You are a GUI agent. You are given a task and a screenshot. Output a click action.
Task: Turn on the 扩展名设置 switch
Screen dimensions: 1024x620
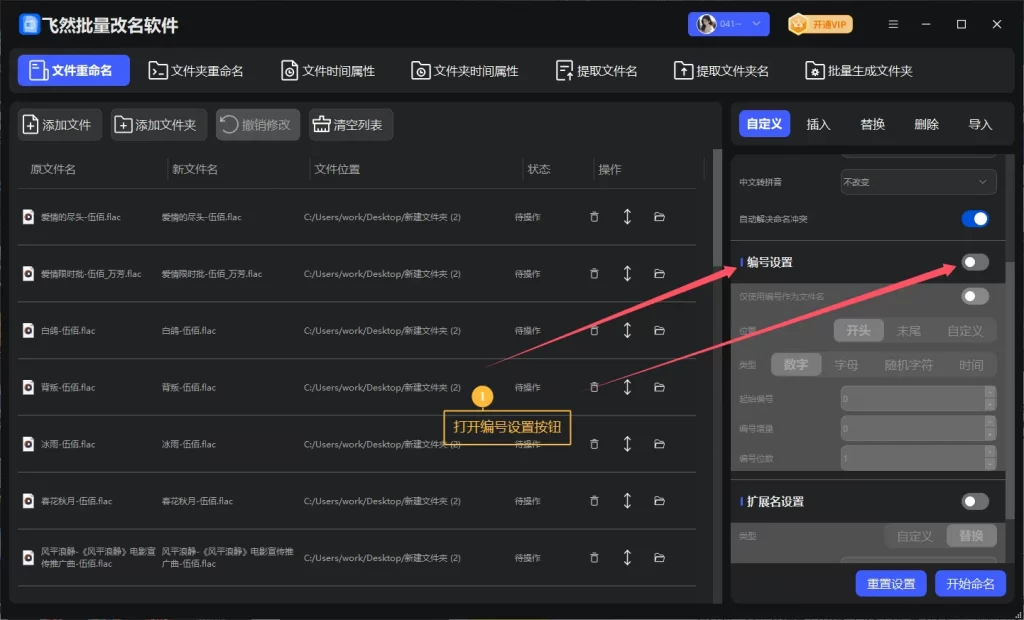975,502
